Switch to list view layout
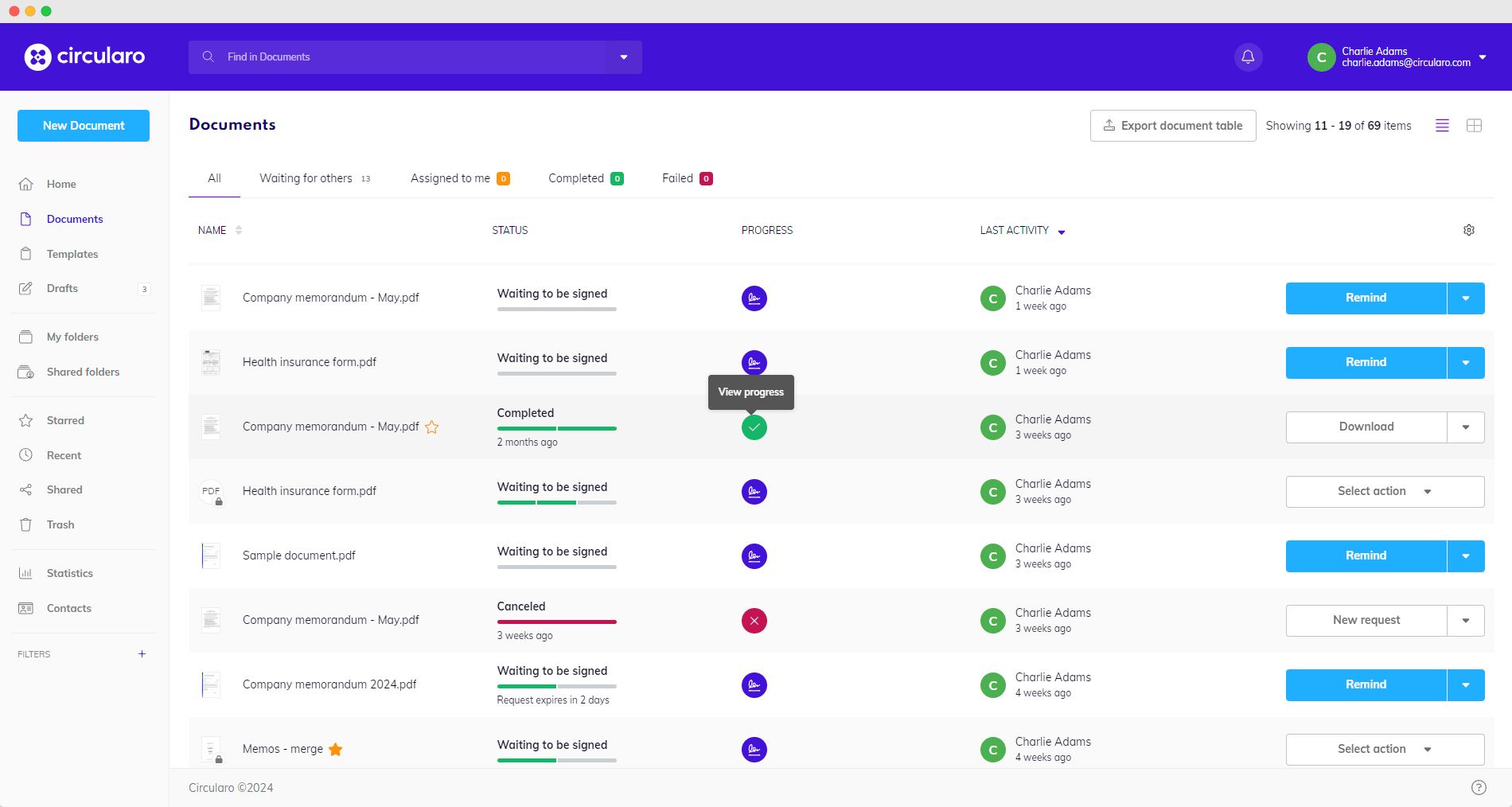1512x807 pixels. (1441, 126)
